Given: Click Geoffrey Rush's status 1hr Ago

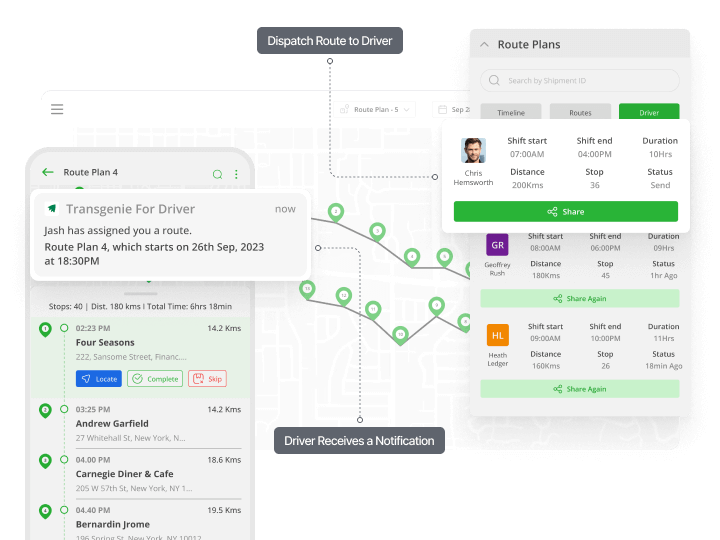Looking at the screenshot, I should tap(664, 276).
